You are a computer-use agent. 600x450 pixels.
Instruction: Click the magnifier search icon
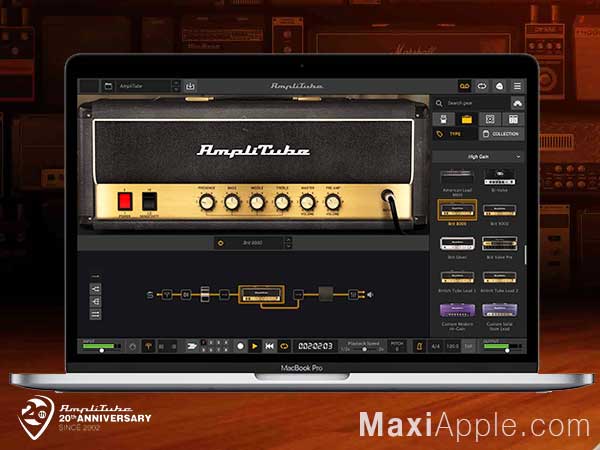tap(439, 103)
